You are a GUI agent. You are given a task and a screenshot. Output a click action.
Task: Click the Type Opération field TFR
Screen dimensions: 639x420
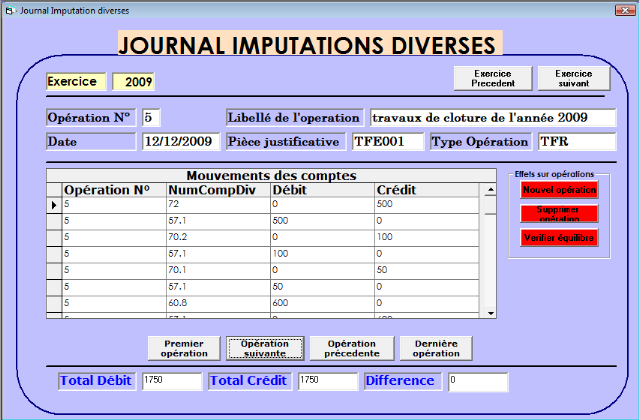point(577,142)
